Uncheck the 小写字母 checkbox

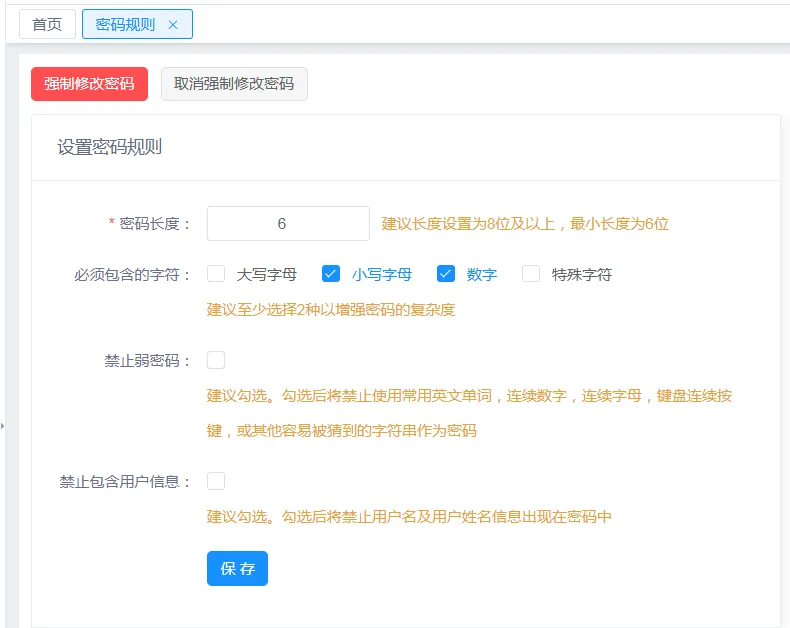pyautogui.click(x=331, y=274)
